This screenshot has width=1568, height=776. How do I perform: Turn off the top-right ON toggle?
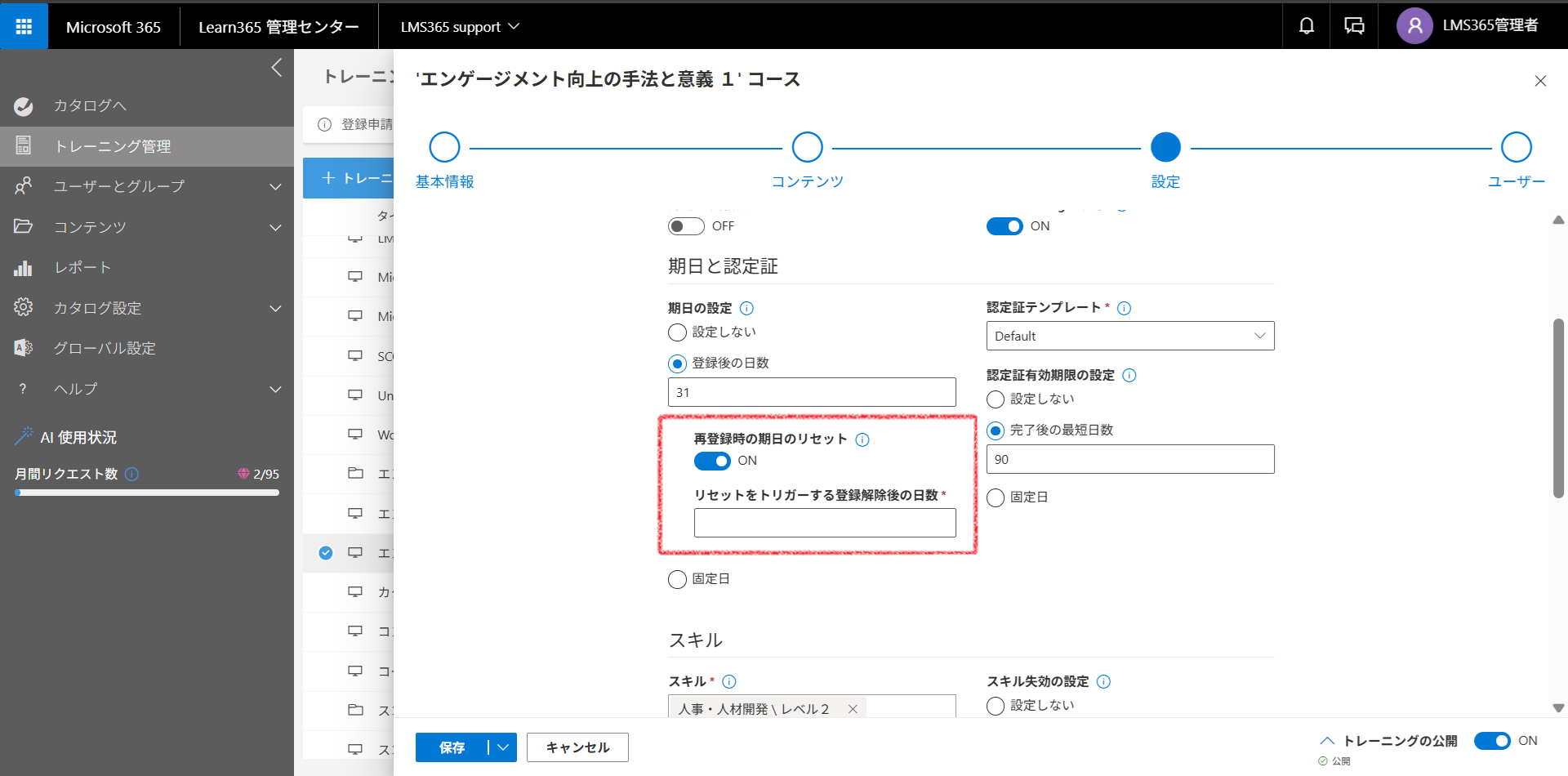(1004, 226)
